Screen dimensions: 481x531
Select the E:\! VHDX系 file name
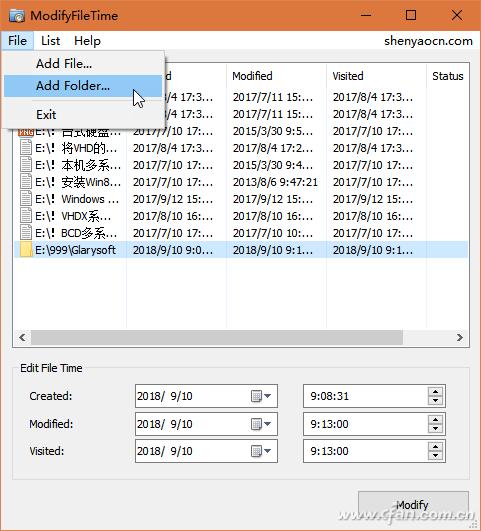pyautogui.click(x=73, y=216)
